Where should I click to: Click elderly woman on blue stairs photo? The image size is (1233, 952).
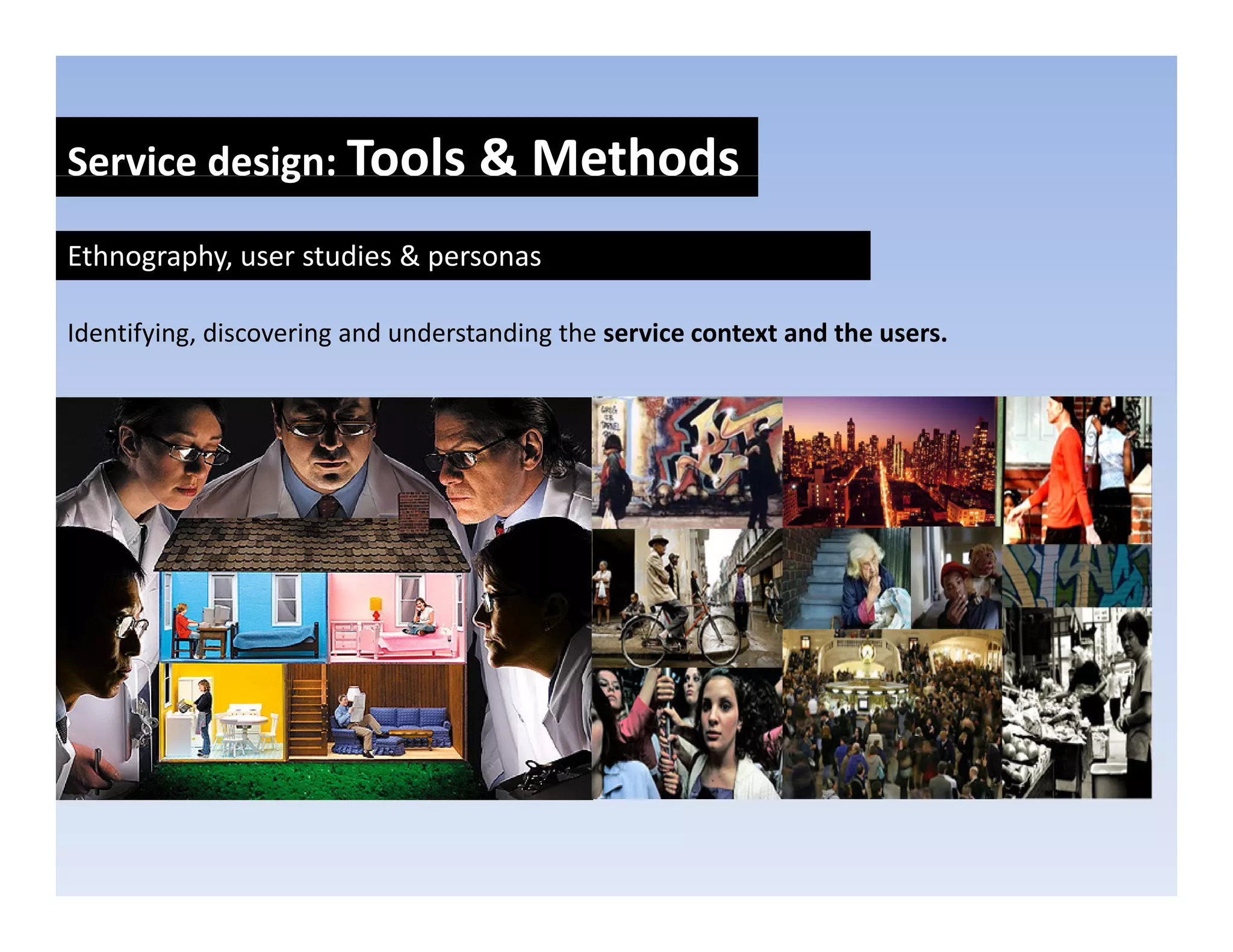click(846, 578)
